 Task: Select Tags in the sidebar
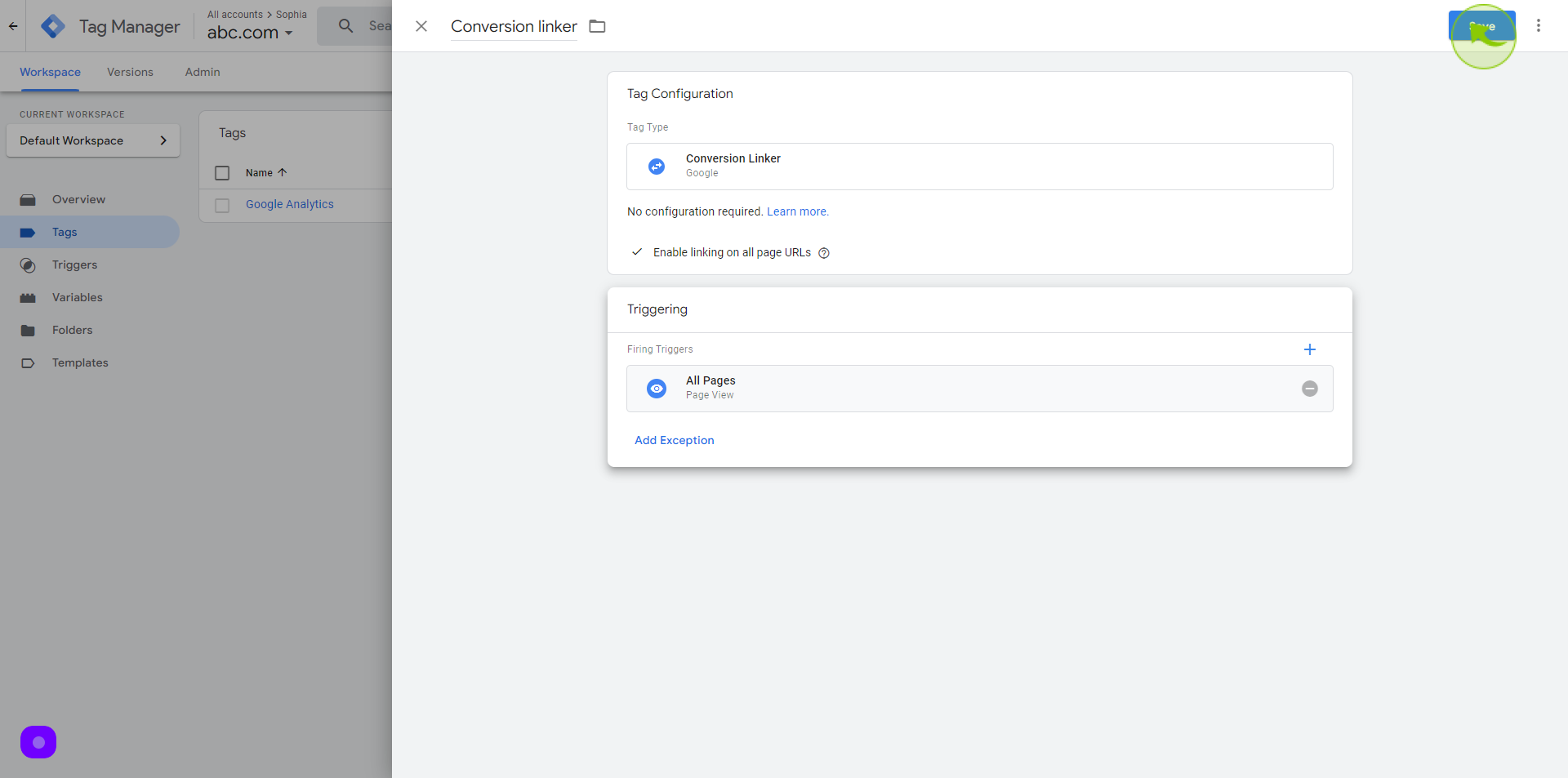pos(90,232)
